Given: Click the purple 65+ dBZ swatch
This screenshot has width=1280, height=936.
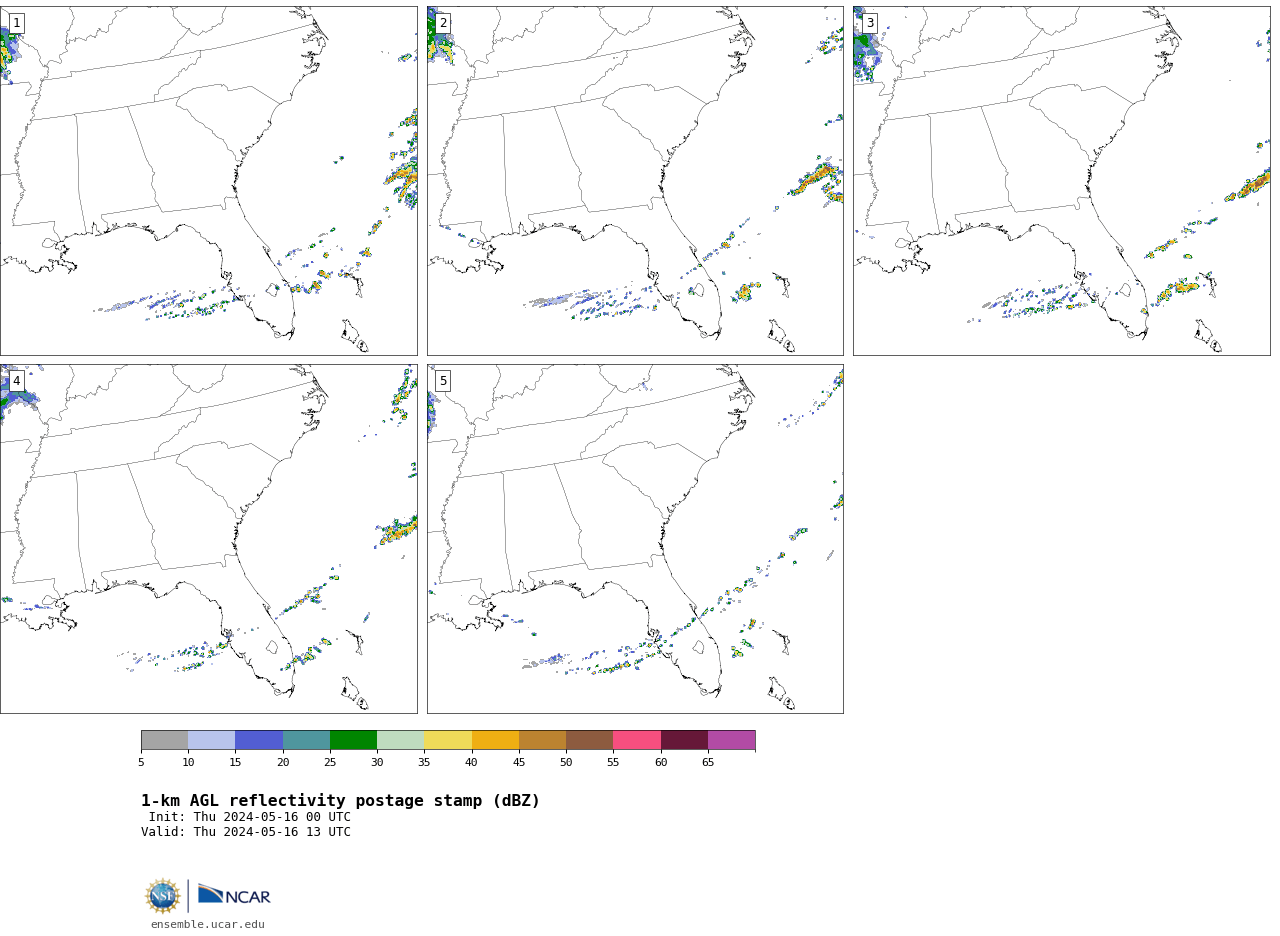Looking at the screenshot, I should pyautogui.click(x=732, y=740).
